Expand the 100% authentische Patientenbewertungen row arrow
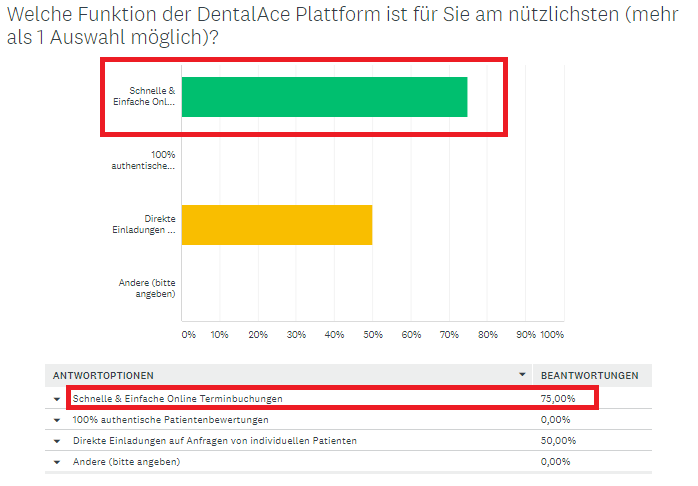 (57, 420)
